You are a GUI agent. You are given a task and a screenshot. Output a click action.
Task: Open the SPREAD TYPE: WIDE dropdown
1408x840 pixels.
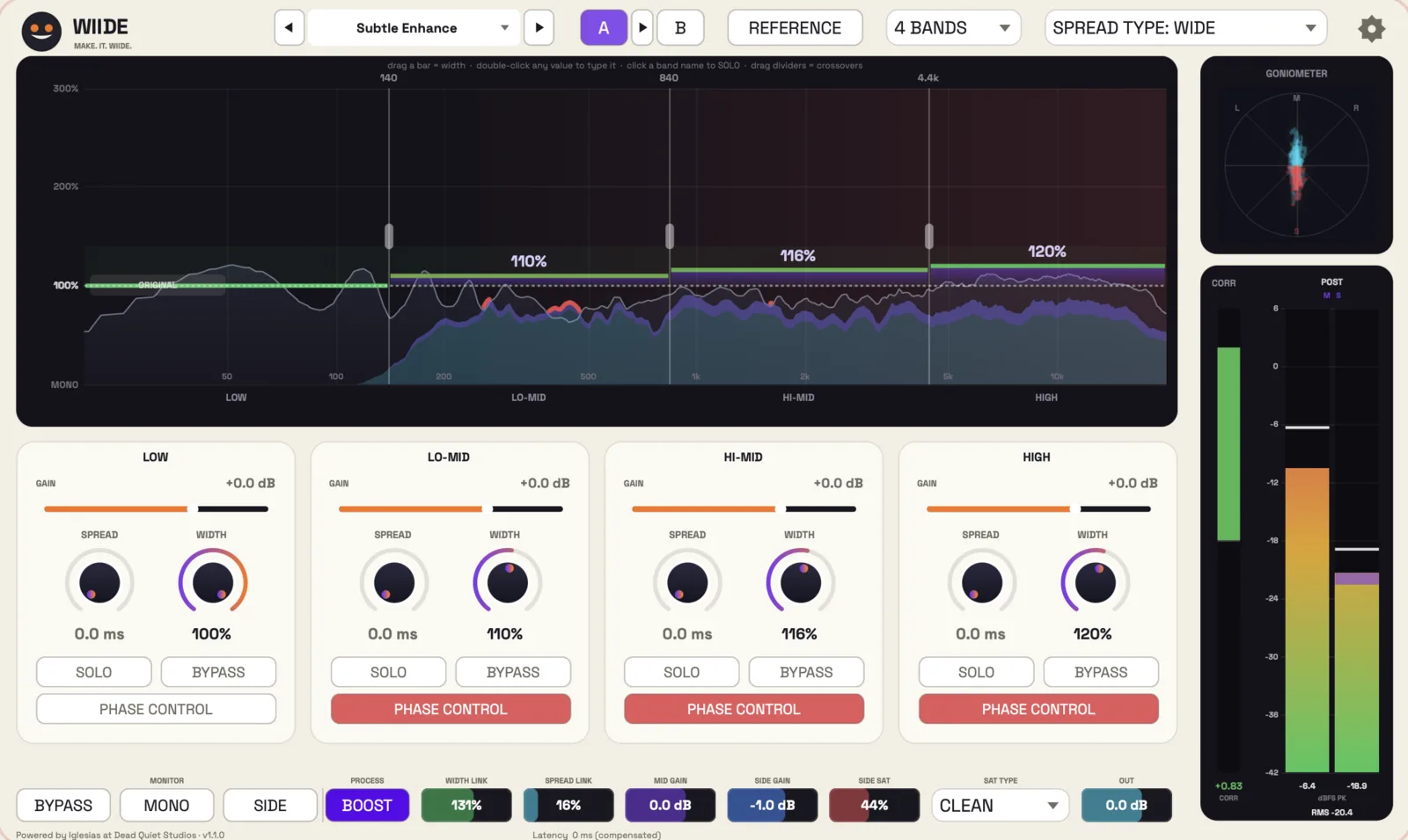point(1185,27)
